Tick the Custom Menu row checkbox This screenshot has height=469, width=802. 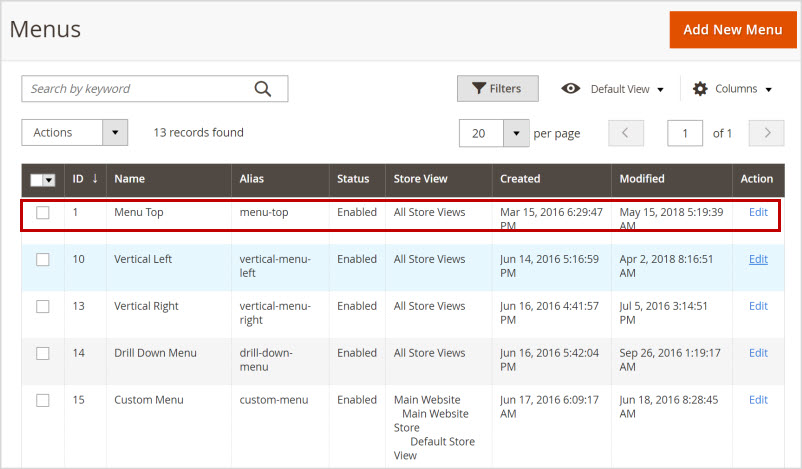pyautogui.click(x=43, y=400)
